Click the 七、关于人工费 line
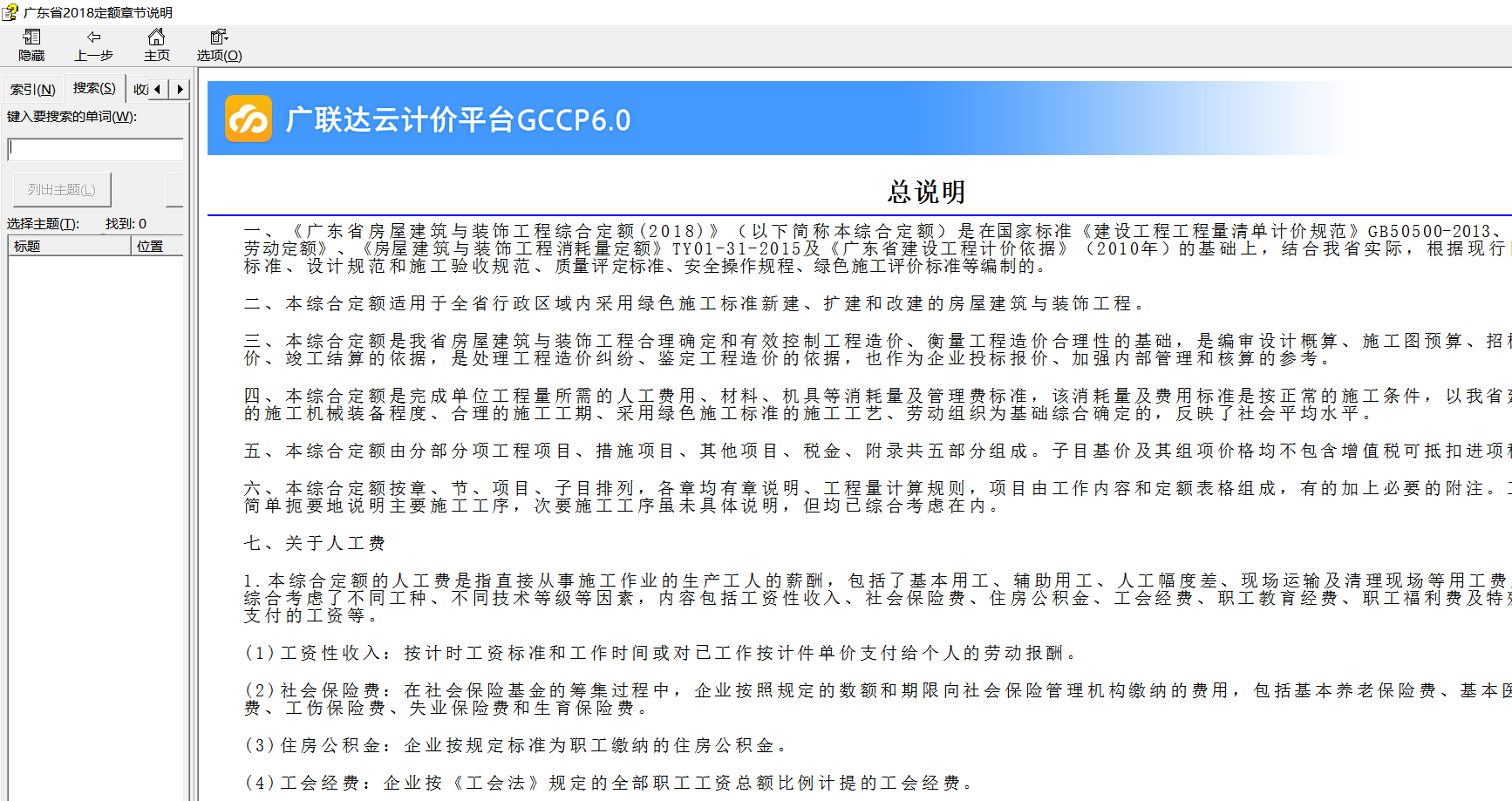 click(x=315, y=543)
